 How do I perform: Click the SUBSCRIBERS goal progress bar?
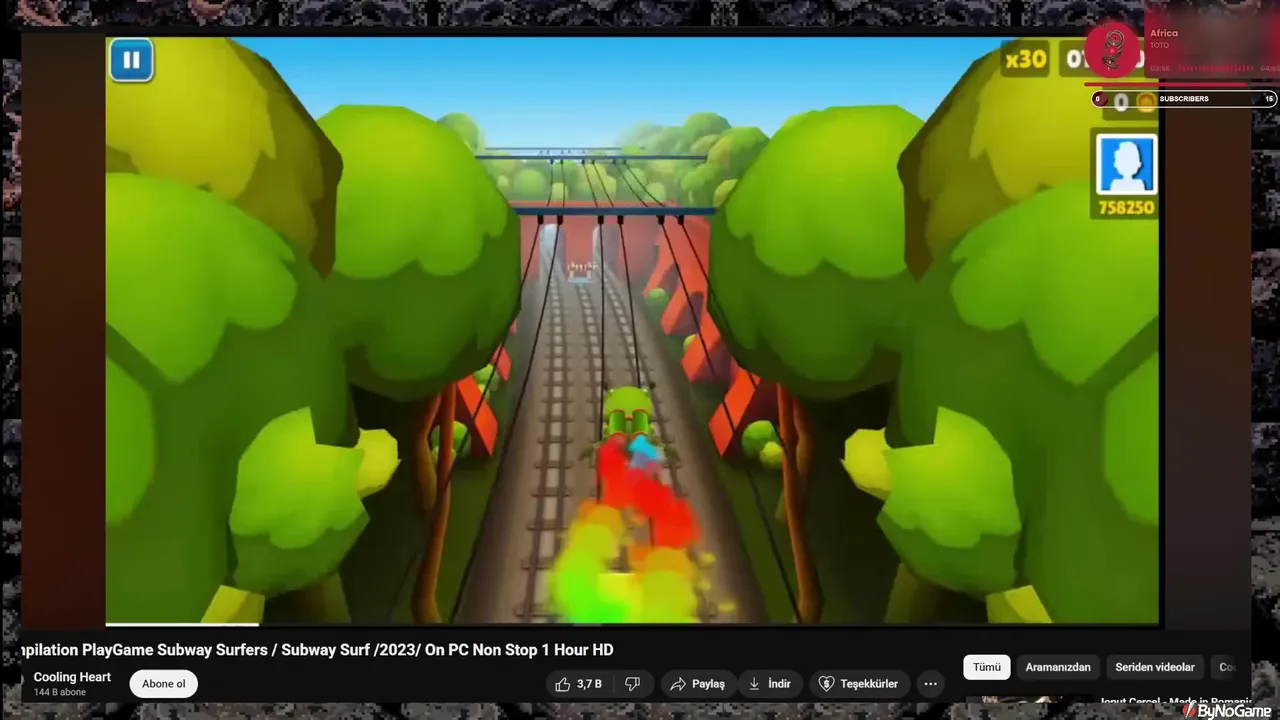click(1184, 99)
